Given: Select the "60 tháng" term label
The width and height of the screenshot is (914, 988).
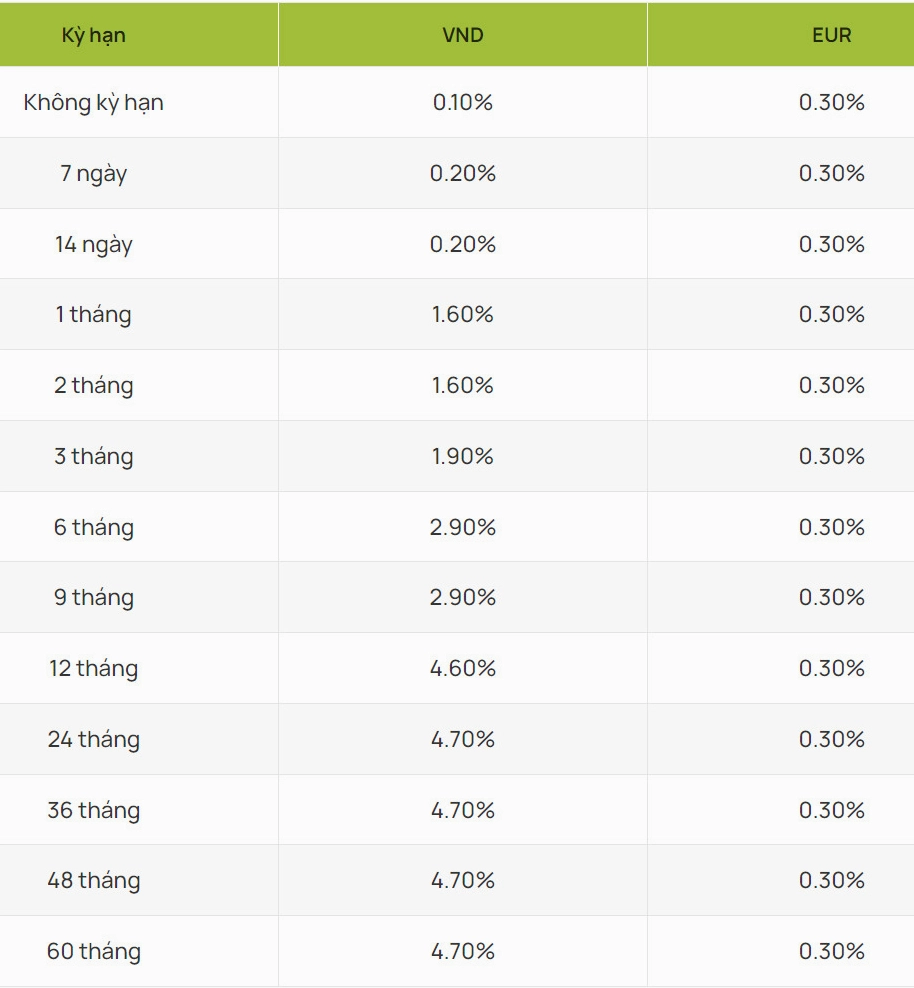Looking at the screenshot, I should 94,951.
